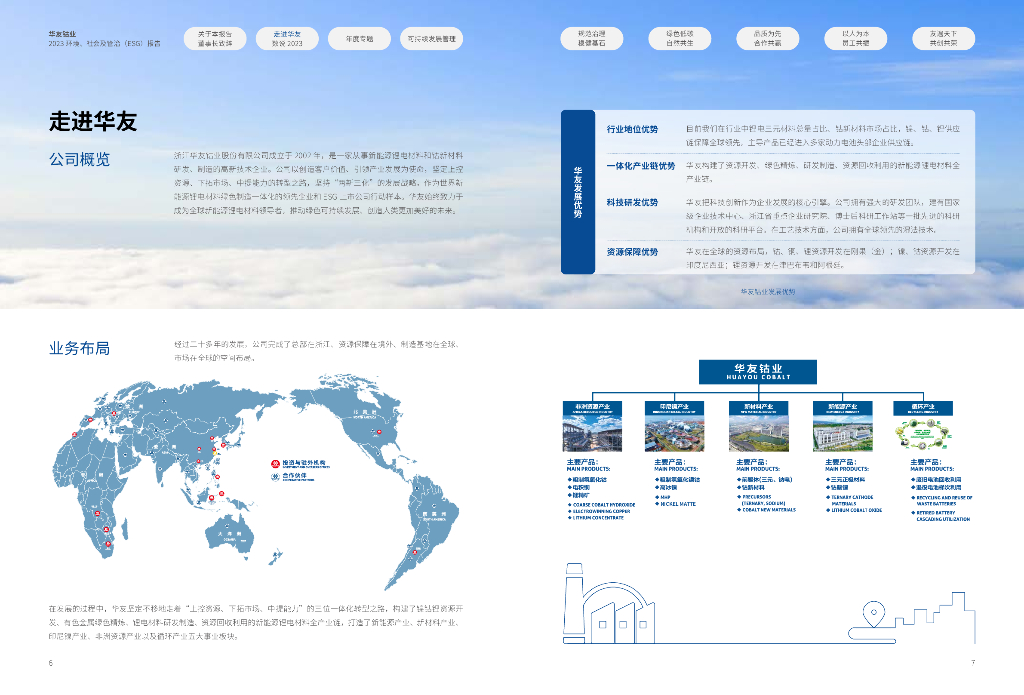The width and height of the screenshot is (1024, 695).
Task: Click the 非洲资源产业 blue label box
Action: click(592, 408)
